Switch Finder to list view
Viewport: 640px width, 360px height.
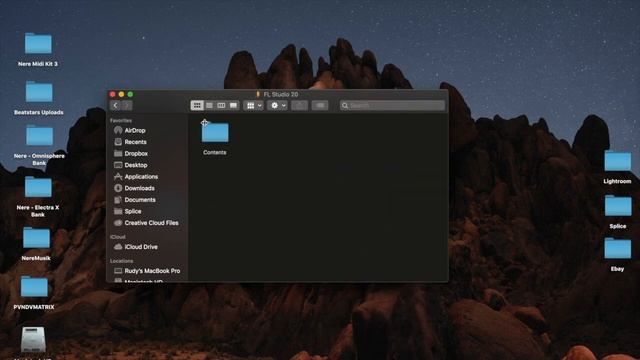click(209, 105)
